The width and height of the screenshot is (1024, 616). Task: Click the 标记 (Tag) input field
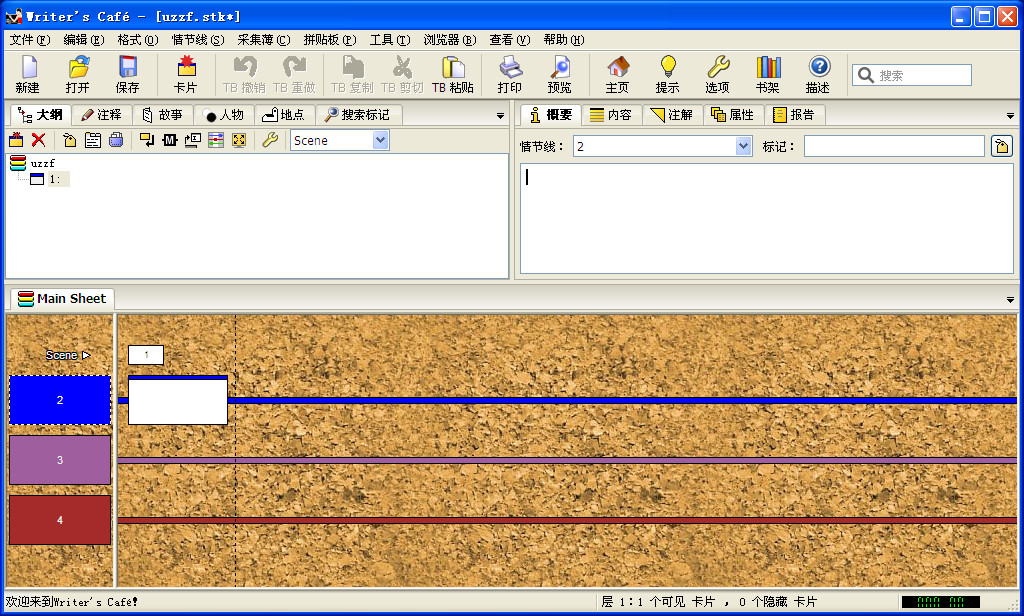[893, 146]
